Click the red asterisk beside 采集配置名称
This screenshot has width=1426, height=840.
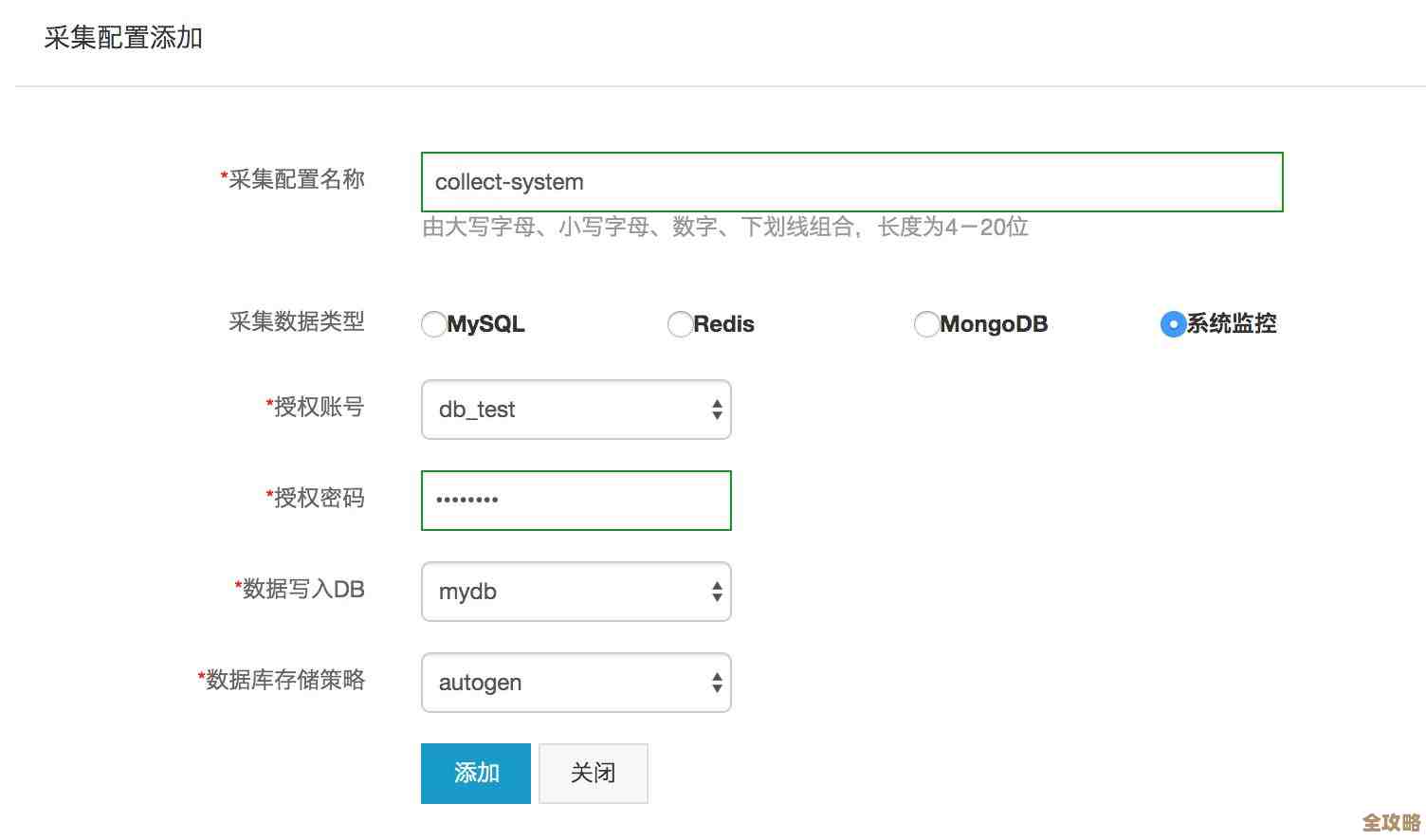coord(221,175)
